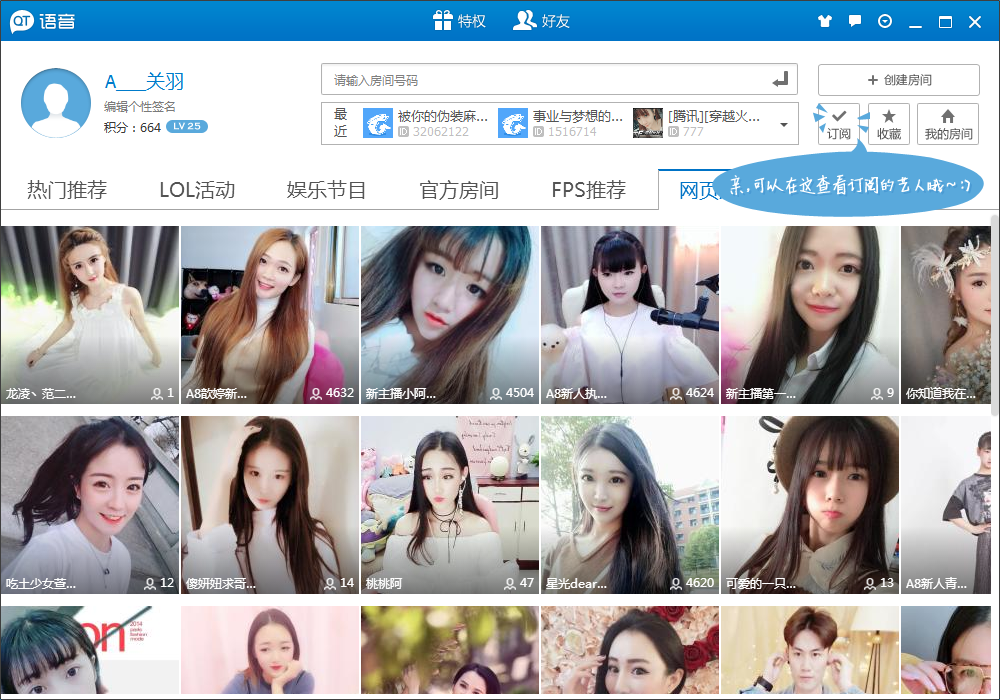Screen dimensions: 1000x700
Task: Open the title bar dropdown menu icon
Action: (885, 21)
